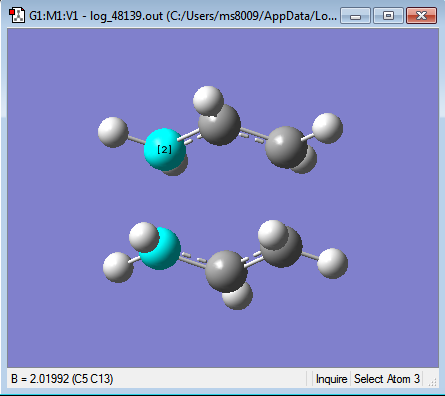The width and height of the screenshot is (445, 396).
Task: Select the central gray carbon of the lower molecule
Action: [226, 272]
